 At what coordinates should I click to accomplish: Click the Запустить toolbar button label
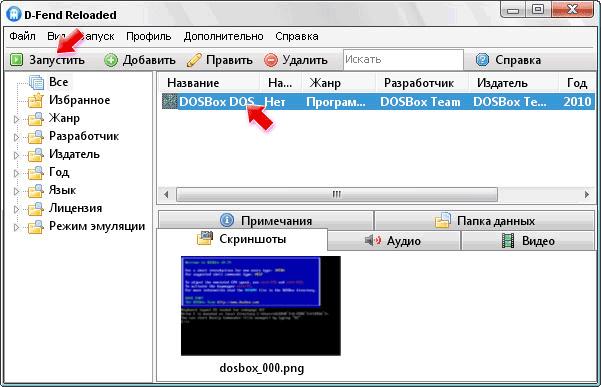tap(57, 60)
